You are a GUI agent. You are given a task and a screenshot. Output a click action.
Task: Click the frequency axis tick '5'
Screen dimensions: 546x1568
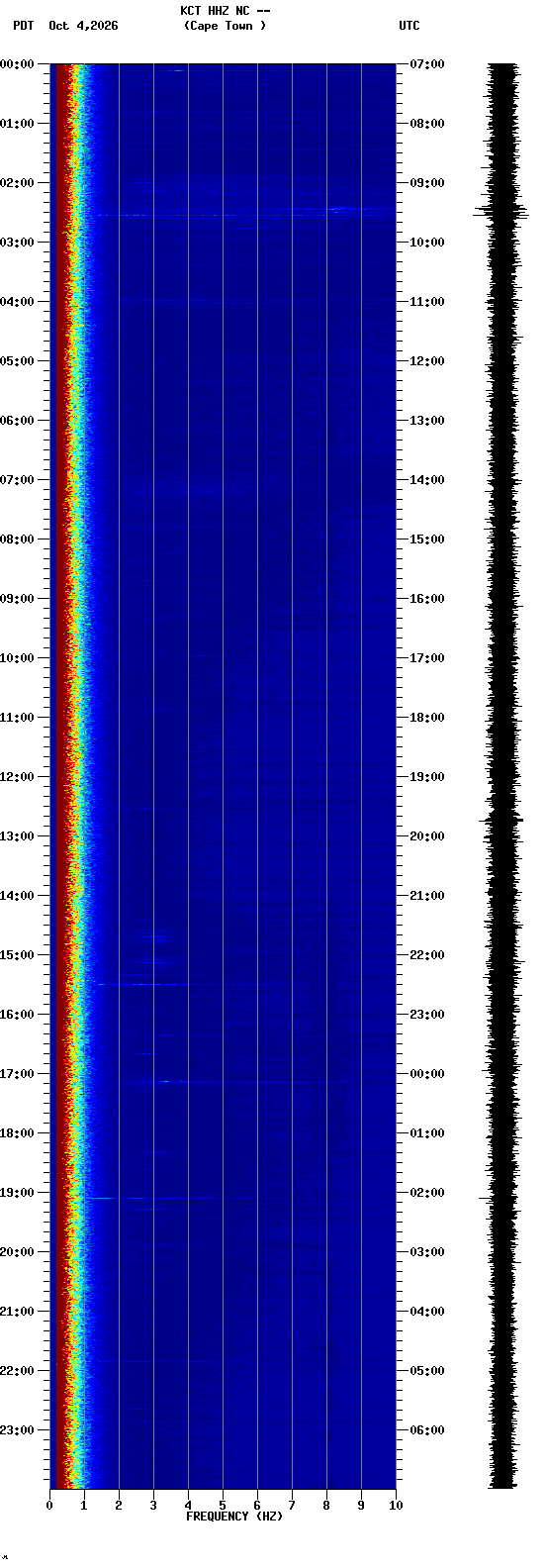(x=223, y=1506)
